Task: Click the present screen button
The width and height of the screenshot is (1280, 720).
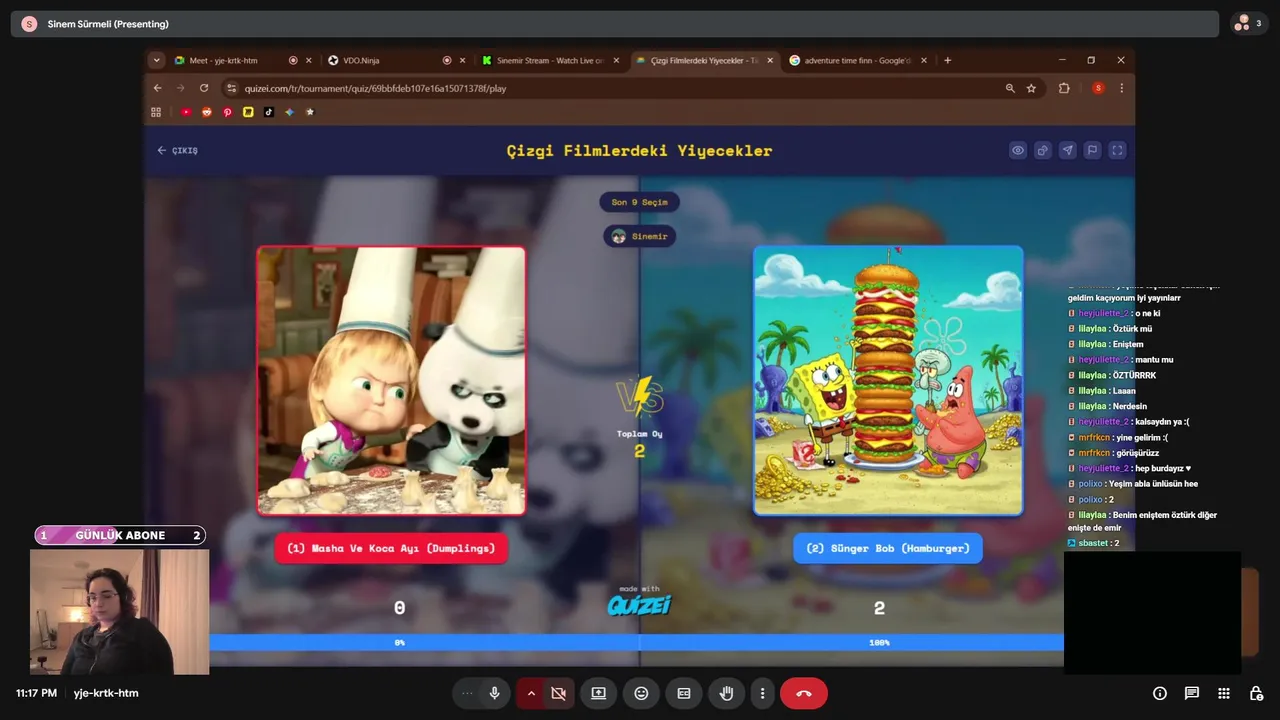Action: (x=598, y=693)
